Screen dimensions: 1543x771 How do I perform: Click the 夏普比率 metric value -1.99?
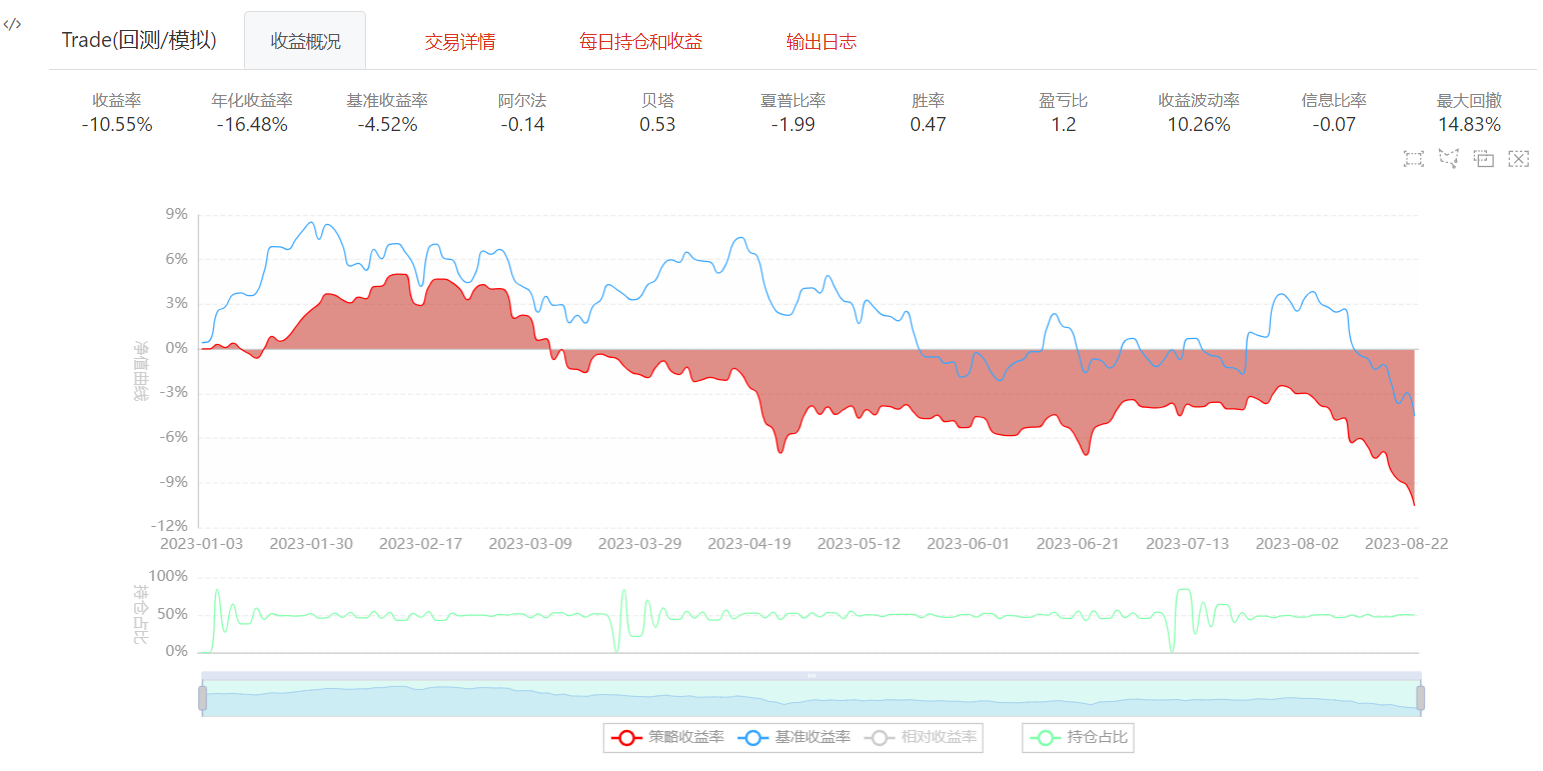[793, 125]
